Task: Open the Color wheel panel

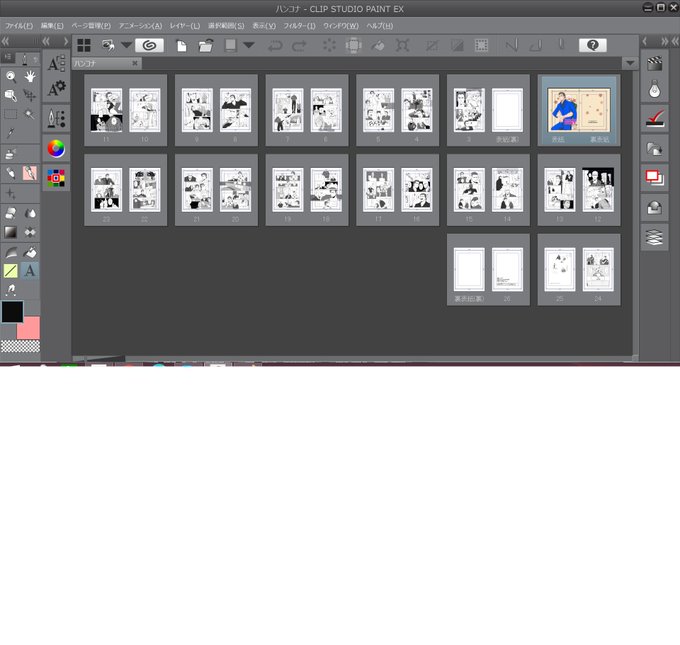Action: tap(56, 149)
